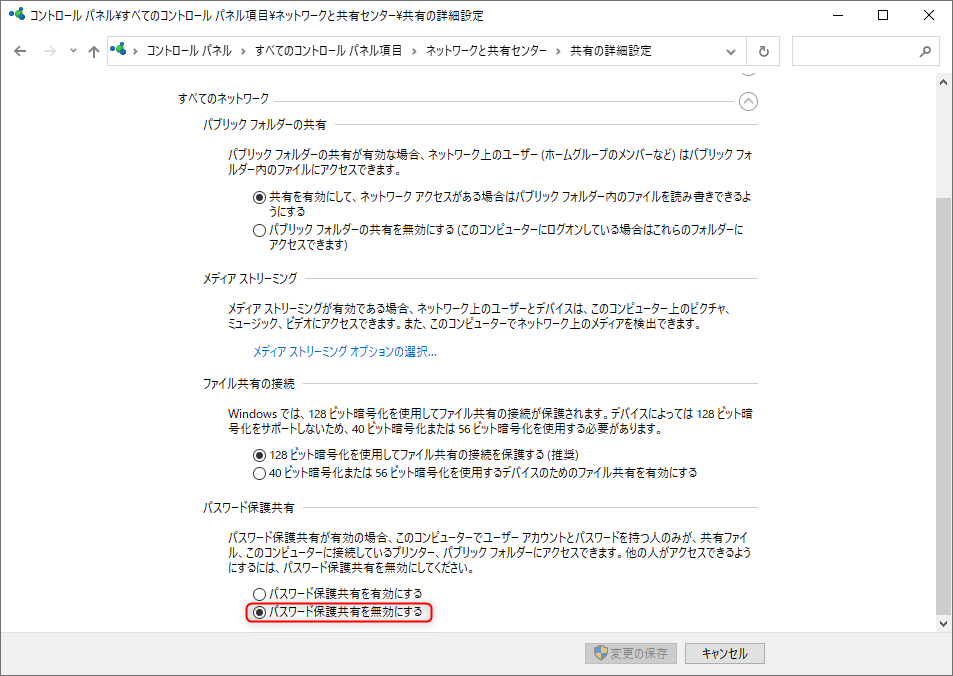953x676 pixels.
Task: Expand chevron after コントロール パネル breadcrumb
Action: point(243,52)
